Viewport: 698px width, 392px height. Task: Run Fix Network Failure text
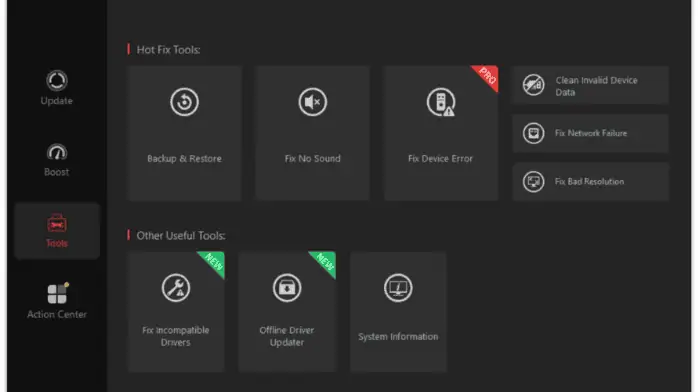591,133
